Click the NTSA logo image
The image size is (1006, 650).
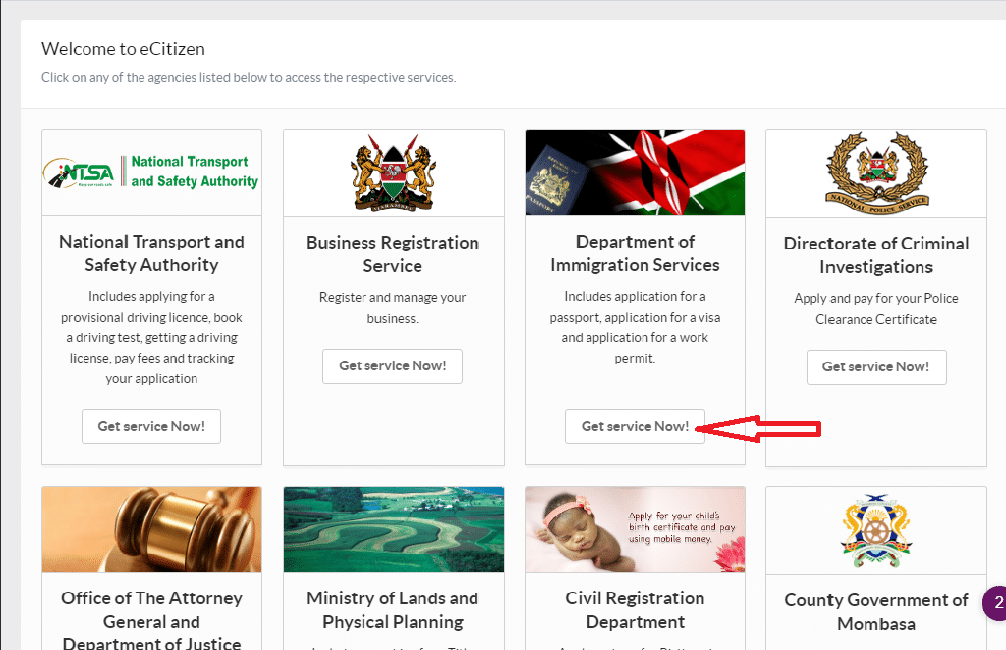(x=151, y=173)
